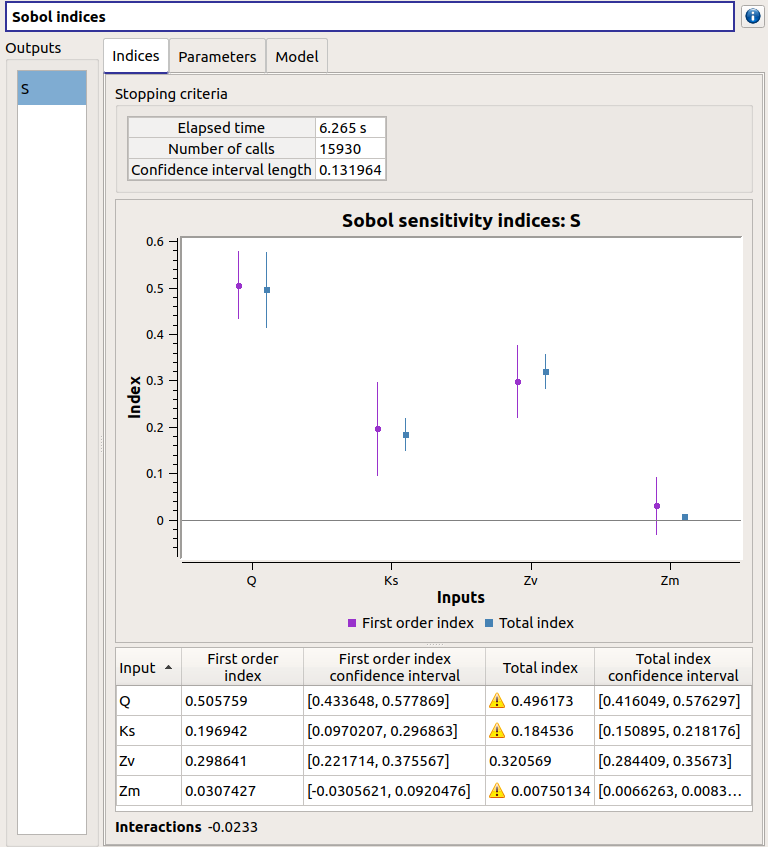This screenshot has height=847, width=768.
Task: Select the Zv row input cell
Action: [x=147, y=761]
